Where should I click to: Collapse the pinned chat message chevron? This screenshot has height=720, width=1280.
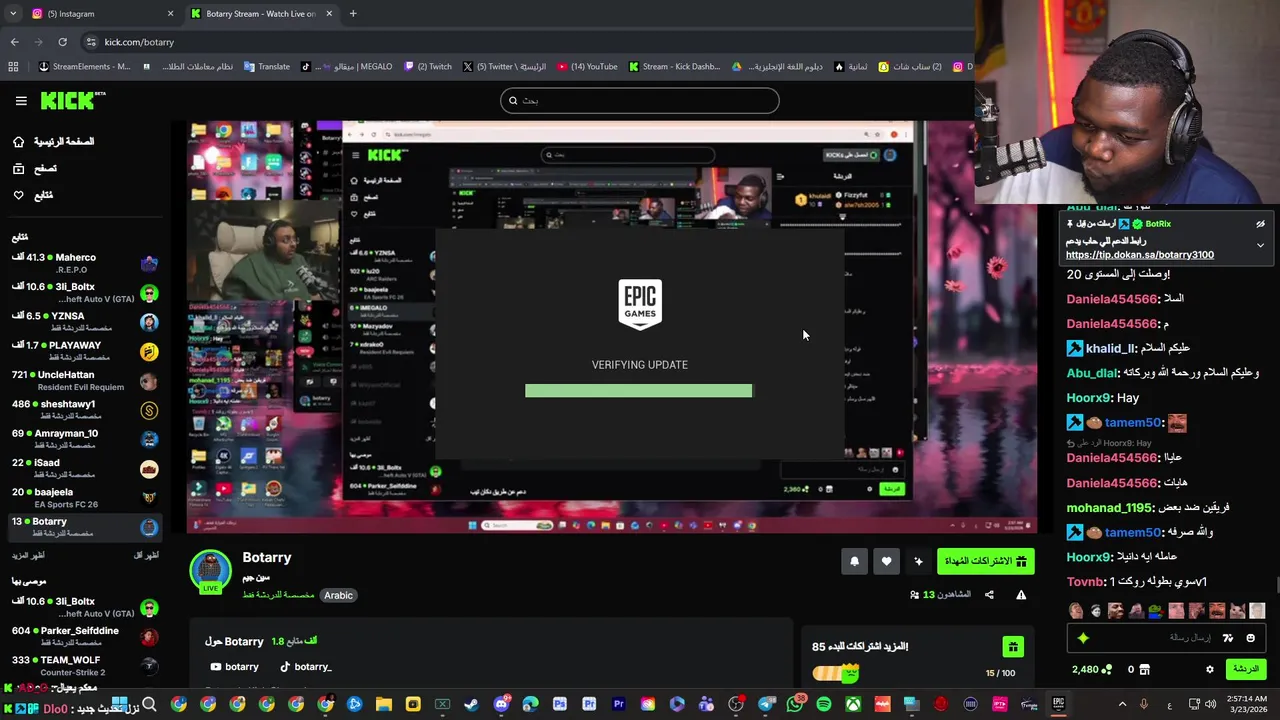pyautogui.click(x=1260, y=245)
